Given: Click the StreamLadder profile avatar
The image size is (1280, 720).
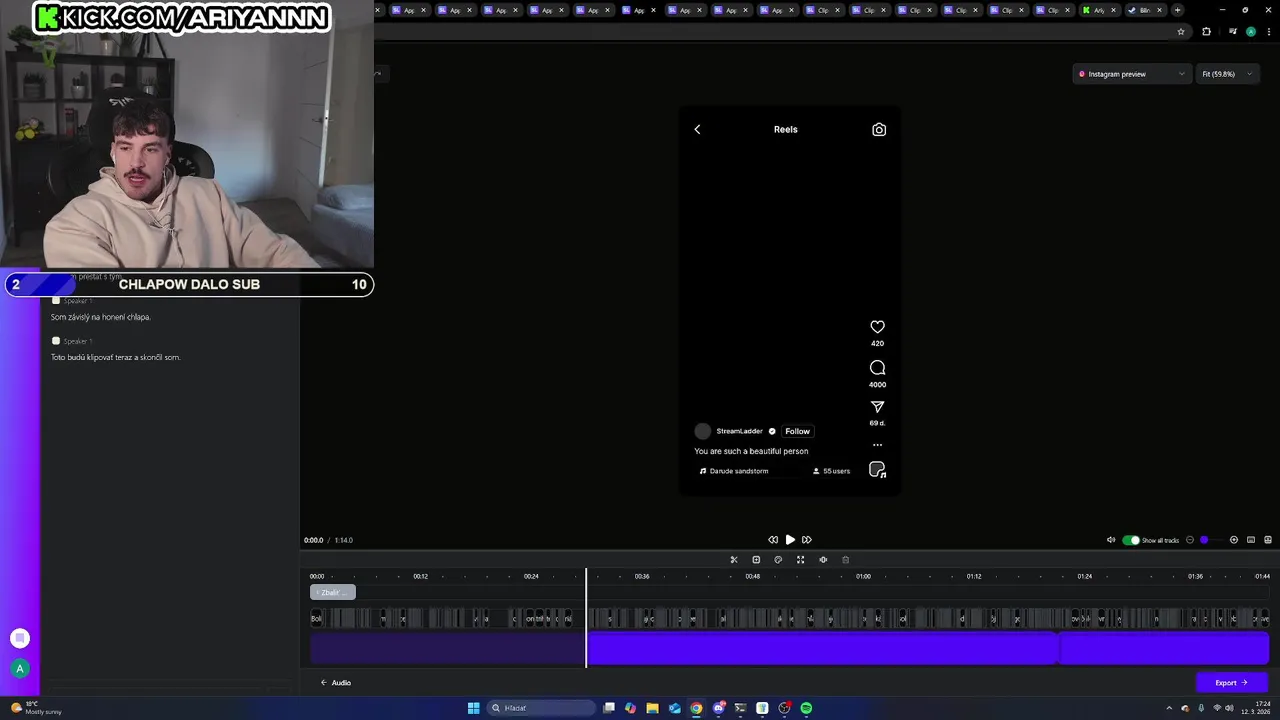Looking at the screenshot, I should (x=703, y=431).
